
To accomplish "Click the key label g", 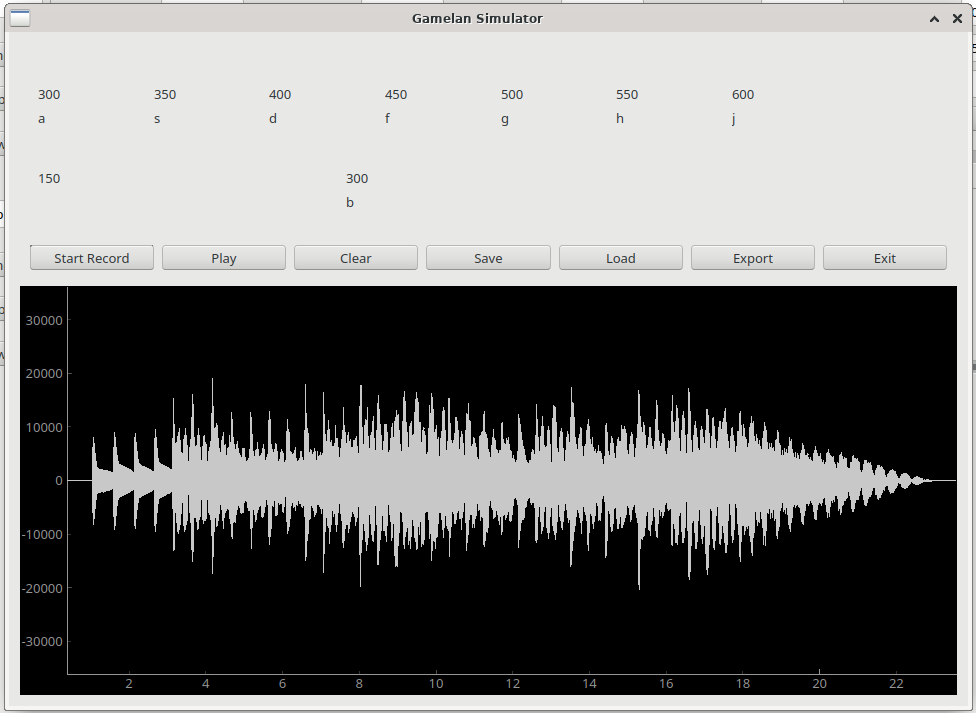I will [505, 120].
